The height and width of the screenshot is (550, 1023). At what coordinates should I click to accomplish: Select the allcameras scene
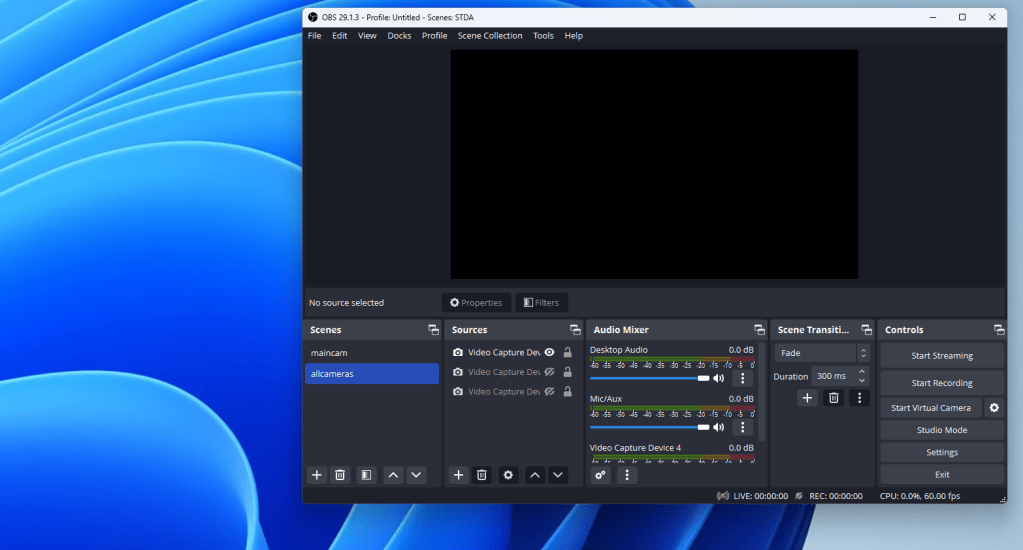(x=372, y=374)
